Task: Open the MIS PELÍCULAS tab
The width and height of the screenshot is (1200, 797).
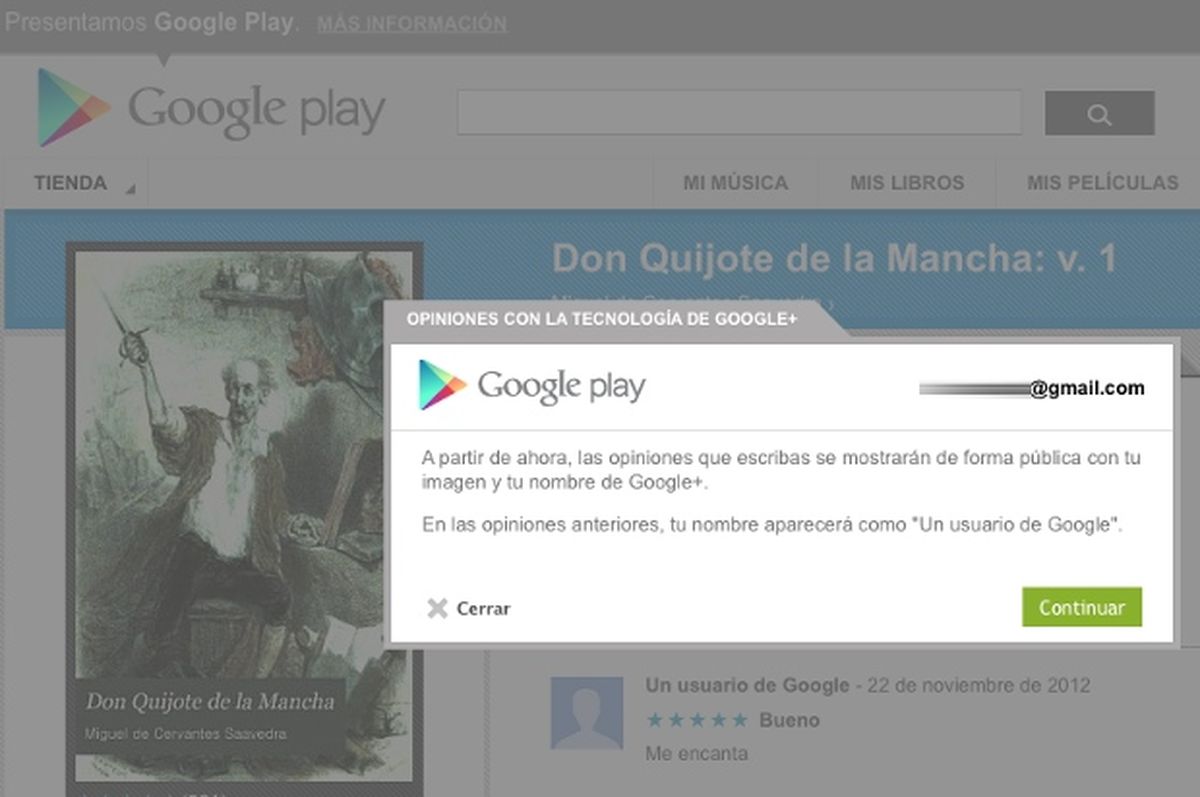Action: click(x=1100, y=183)
